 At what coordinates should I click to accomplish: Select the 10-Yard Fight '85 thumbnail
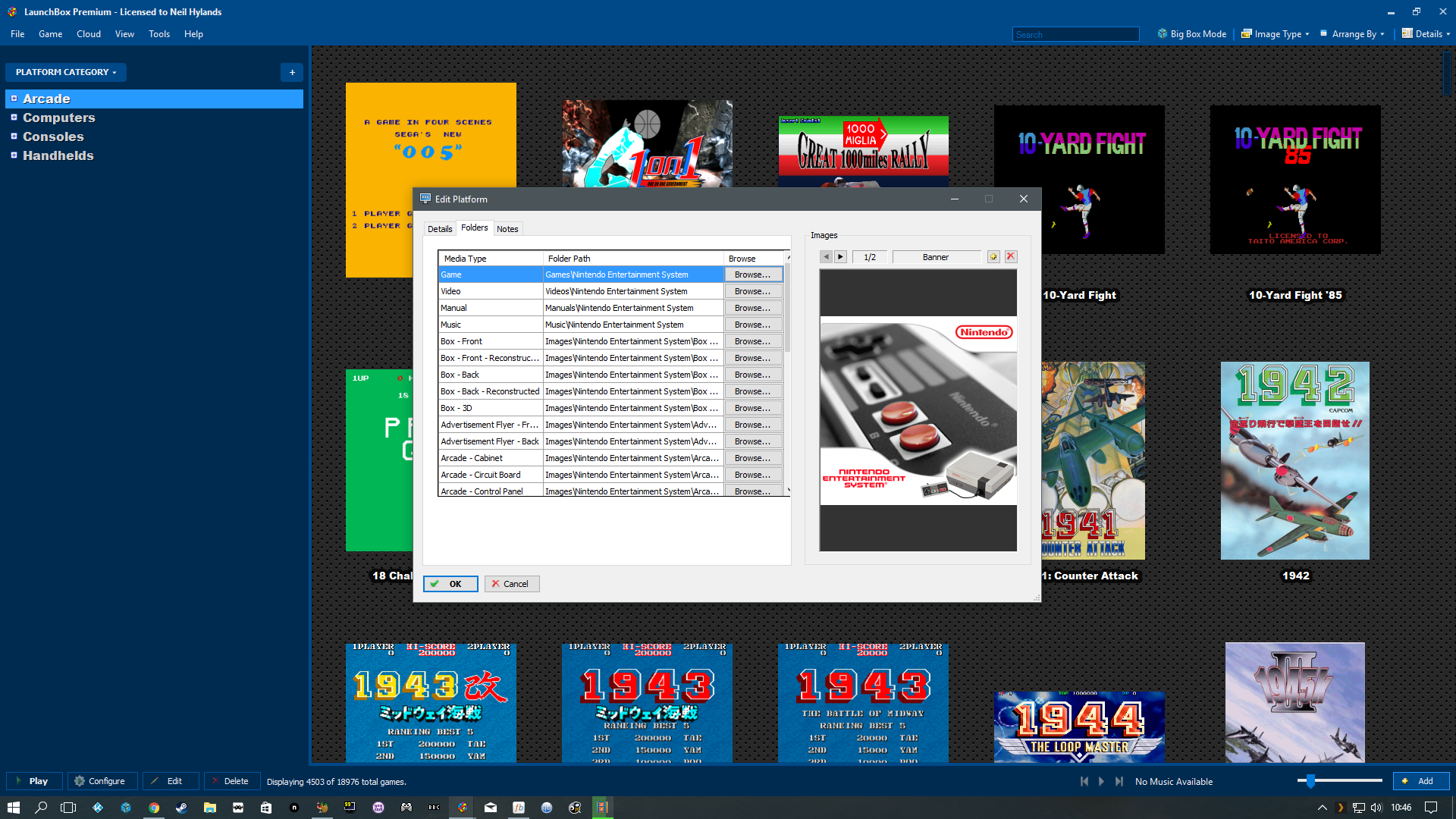click(x=1295, y=180)
